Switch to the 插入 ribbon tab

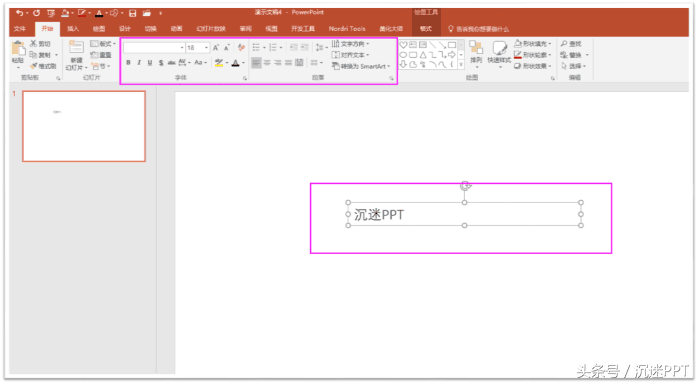[x=73, y=29]
